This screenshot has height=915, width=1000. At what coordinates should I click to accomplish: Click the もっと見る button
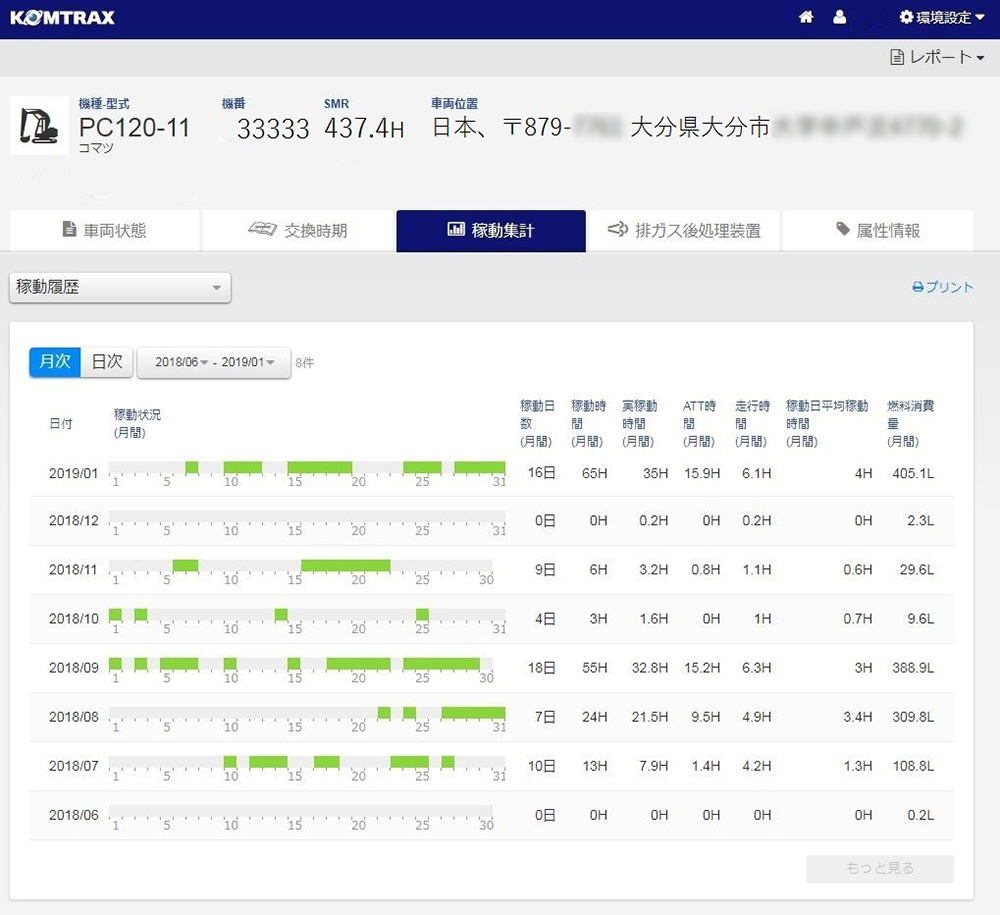pos(880,868)
